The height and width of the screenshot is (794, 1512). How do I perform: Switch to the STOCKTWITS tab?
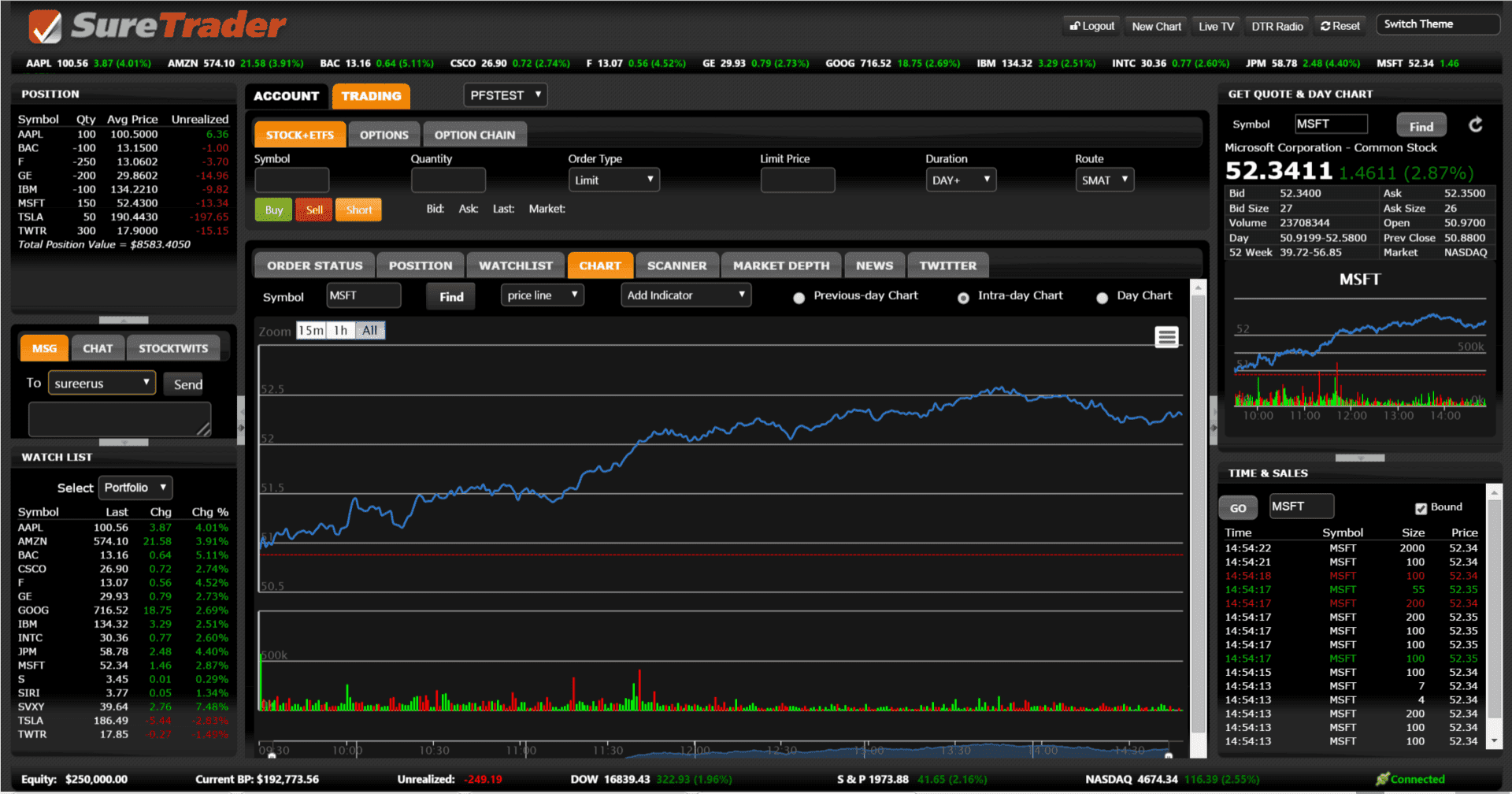173,348
